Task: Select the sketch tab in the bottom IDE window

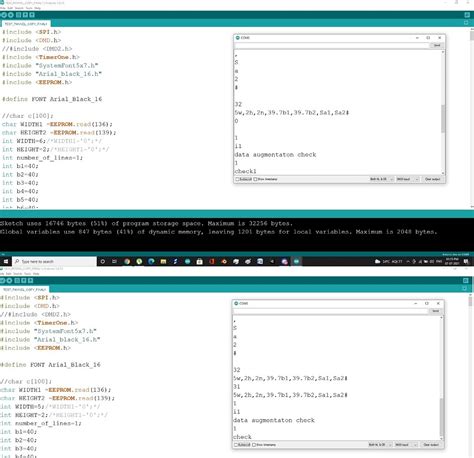Action: (25, 289)
